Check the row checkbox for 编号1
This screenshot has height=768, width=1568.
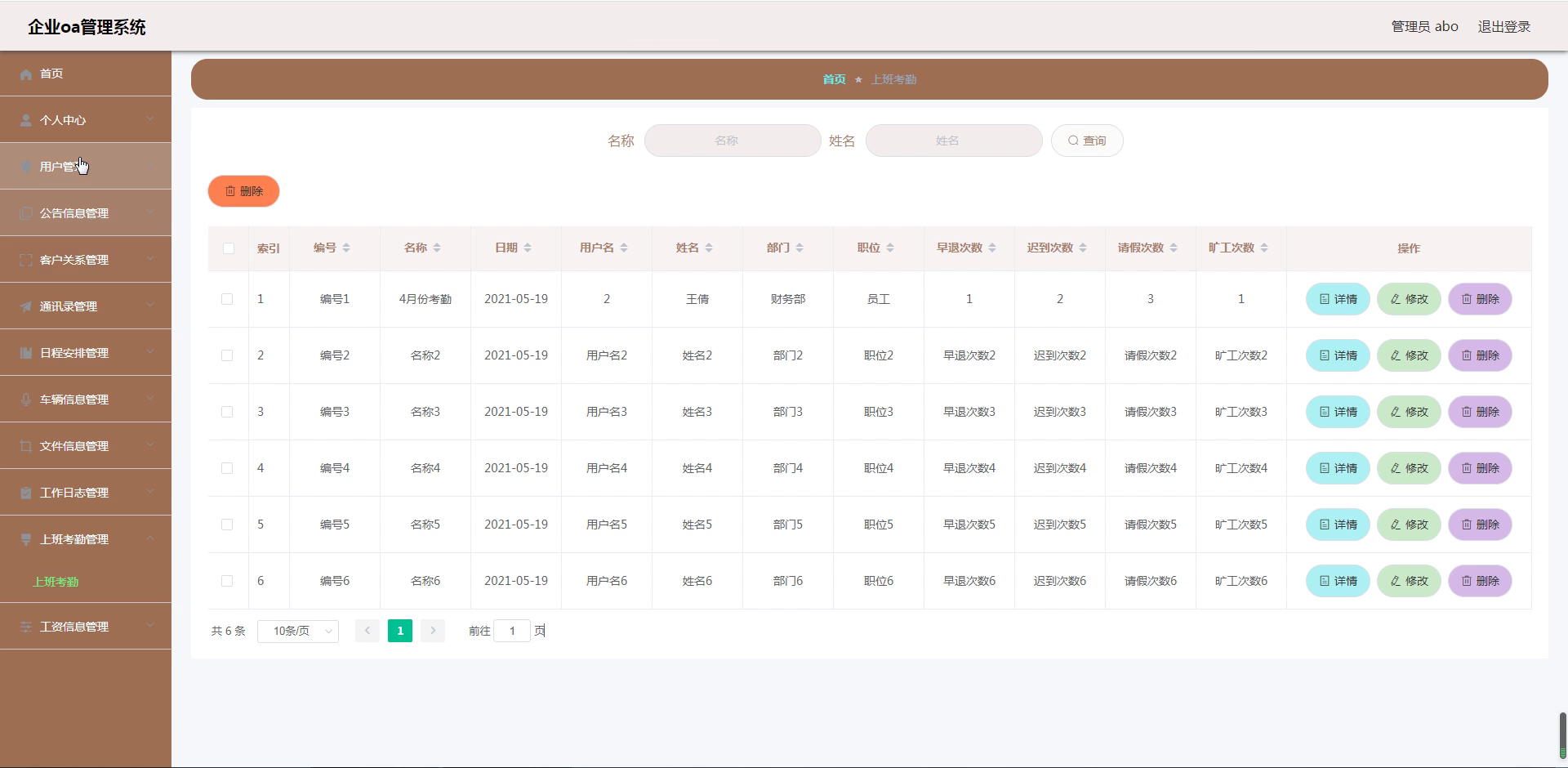click(227, 299)
